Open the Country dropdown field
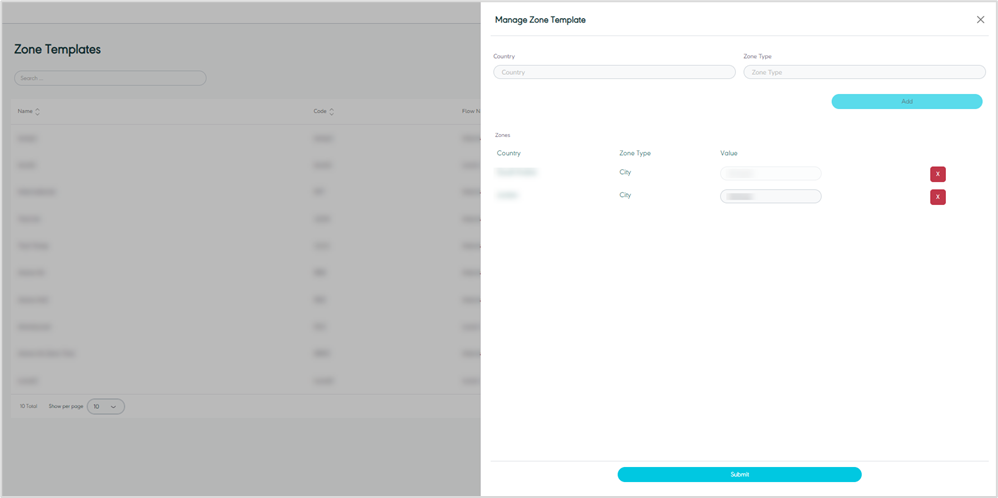Image resolution: width=998 pixels, height=498 pixels. (614, 72)
